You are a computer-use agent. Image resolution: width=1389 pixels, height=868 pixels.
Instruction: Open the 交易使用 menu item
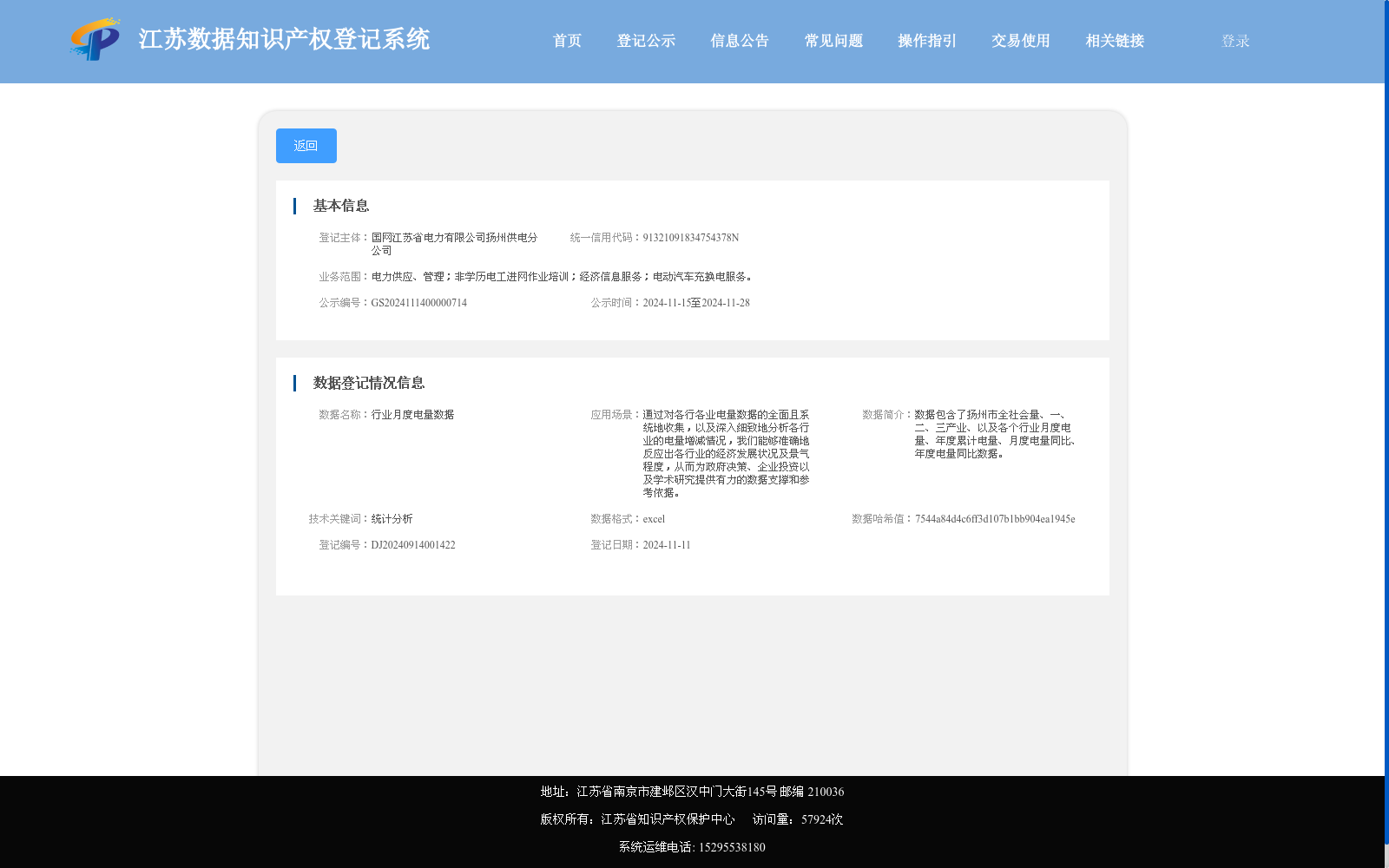tap(1021, 41)
